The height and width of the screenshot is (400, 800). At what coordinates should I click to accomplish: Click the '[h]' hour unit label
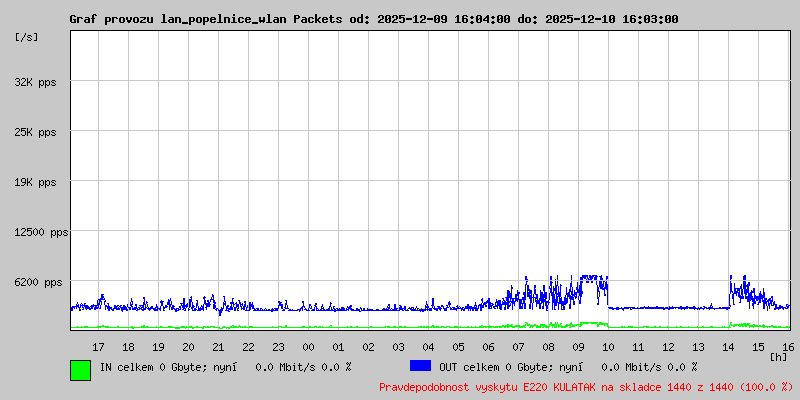tap(779, 357)
